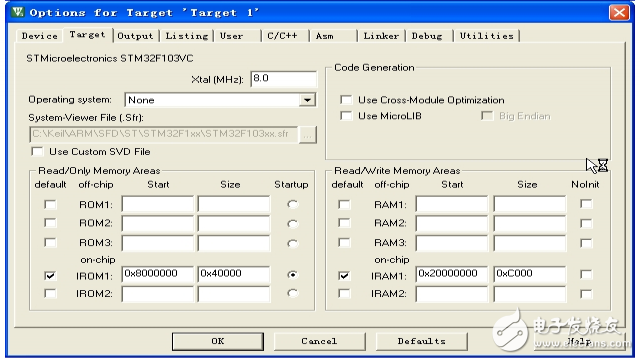Check the IRAM1 NoInit checkbox
The height and width of the screenshot is (360, 640).
[586, 274]
